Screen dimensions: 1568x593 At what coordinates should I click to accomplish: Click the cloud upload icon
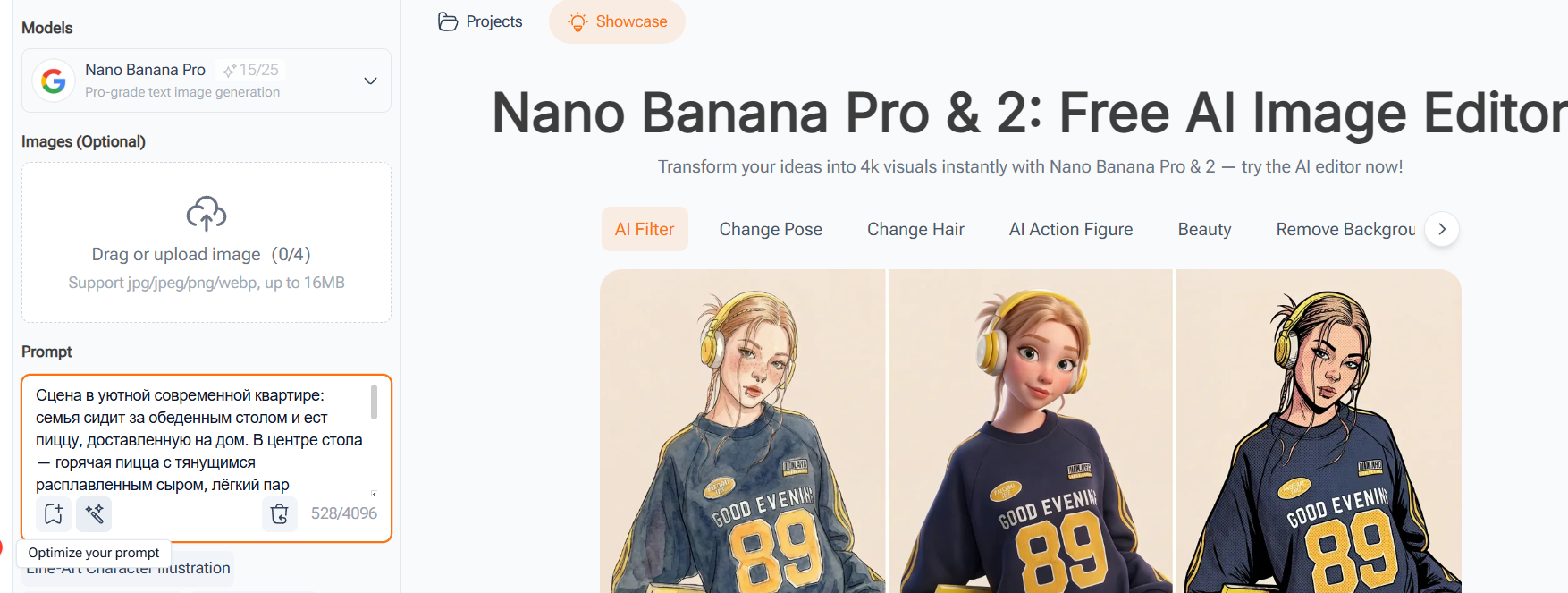[207, 214]
